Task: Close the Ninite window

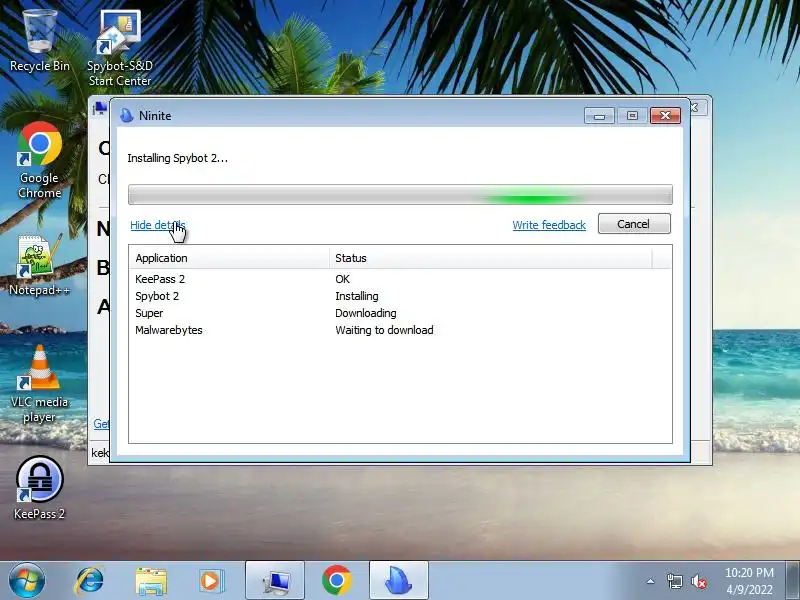Action: click(x=665, y=116)
